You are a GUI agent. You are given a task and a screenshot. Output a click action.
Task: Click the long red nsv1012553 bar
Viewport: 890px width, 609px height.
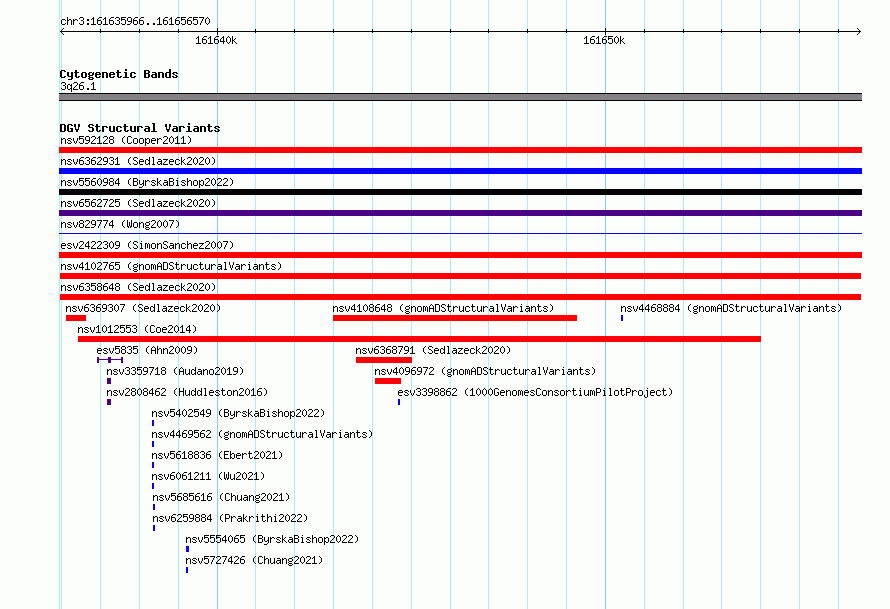tap(419, 339)
